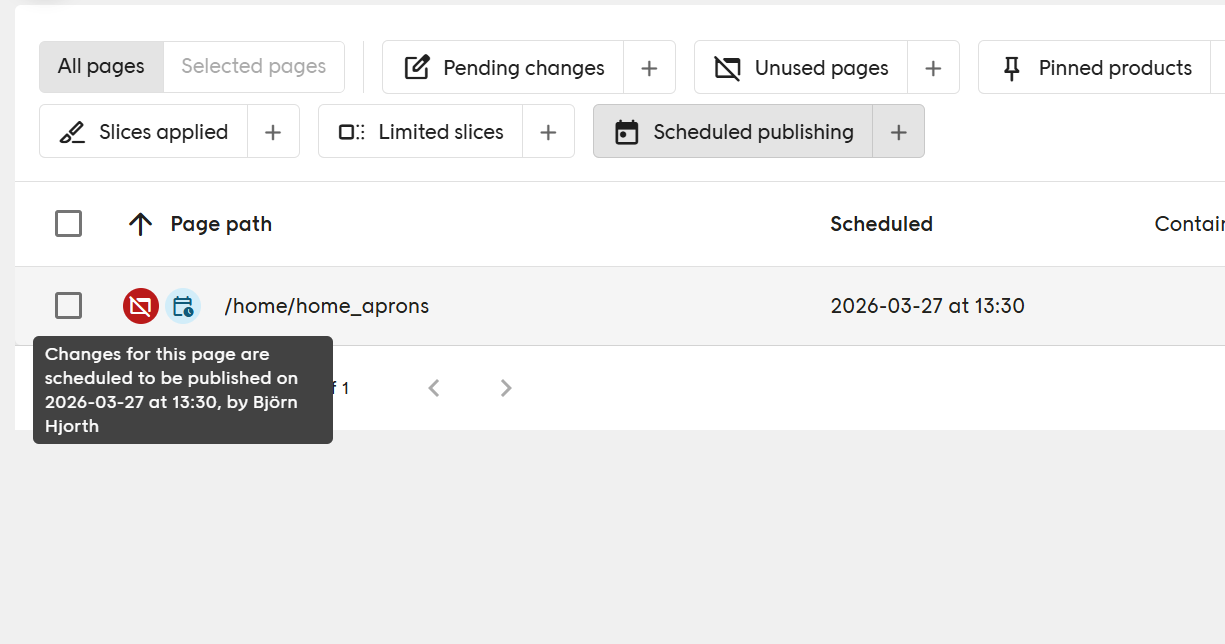This screenshot has height=644, width=1225.
Task: Apply the Pending changes filter
Action: coord(504,68)
